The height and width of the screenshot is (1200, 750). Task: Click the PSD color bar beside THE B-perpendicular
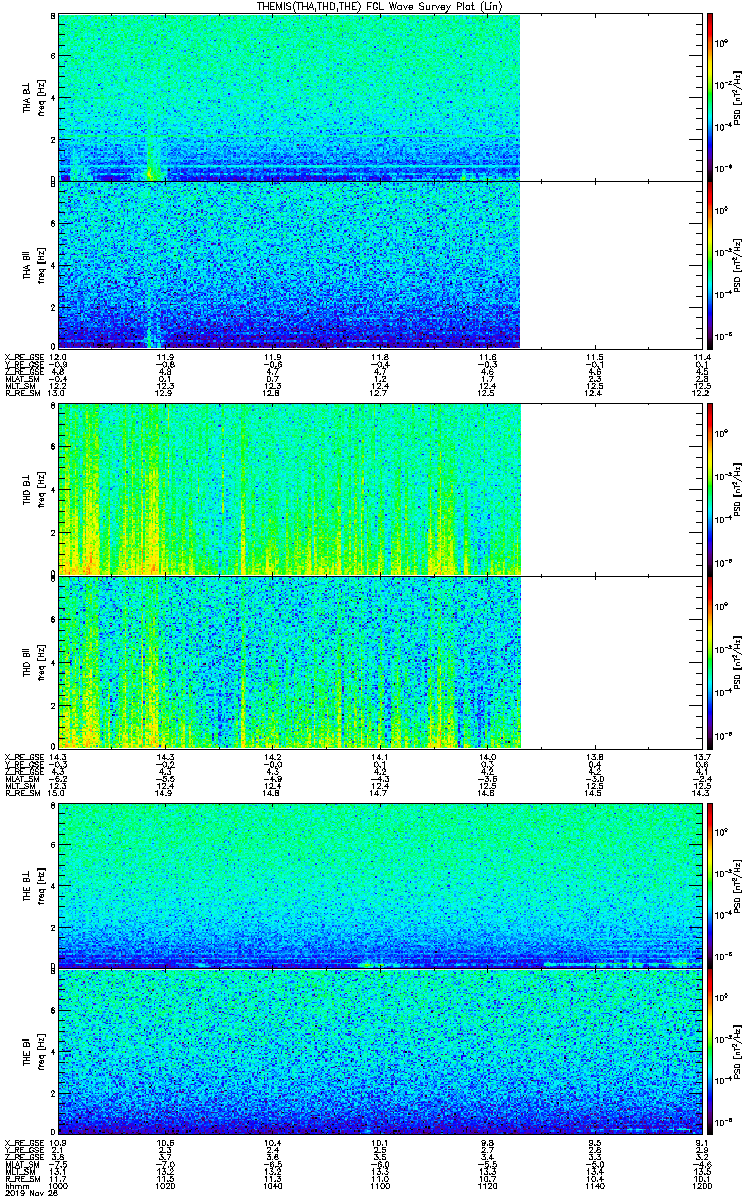[x=710, y=885]
